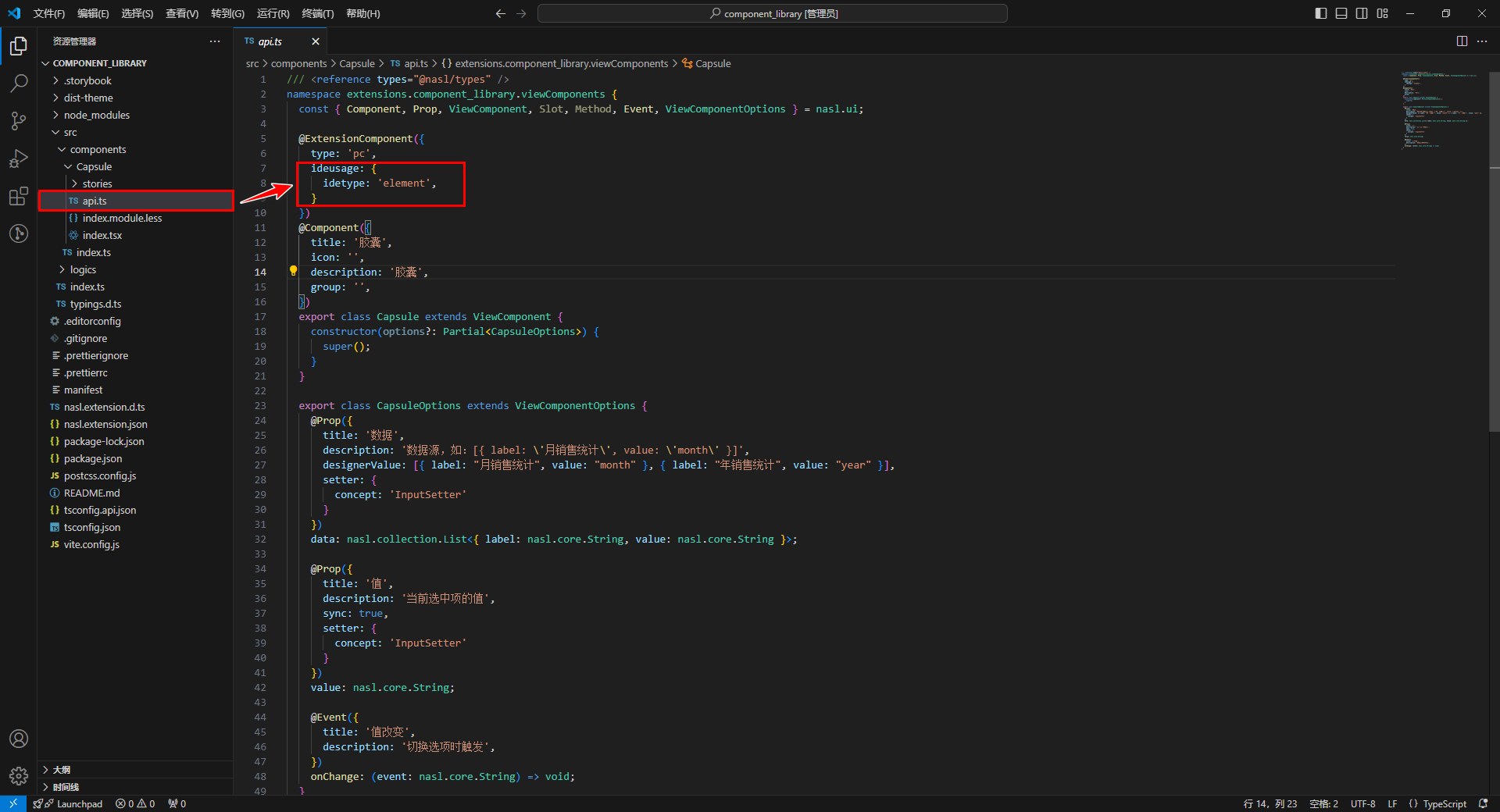Open the Source Control view icon

point(19,121)
